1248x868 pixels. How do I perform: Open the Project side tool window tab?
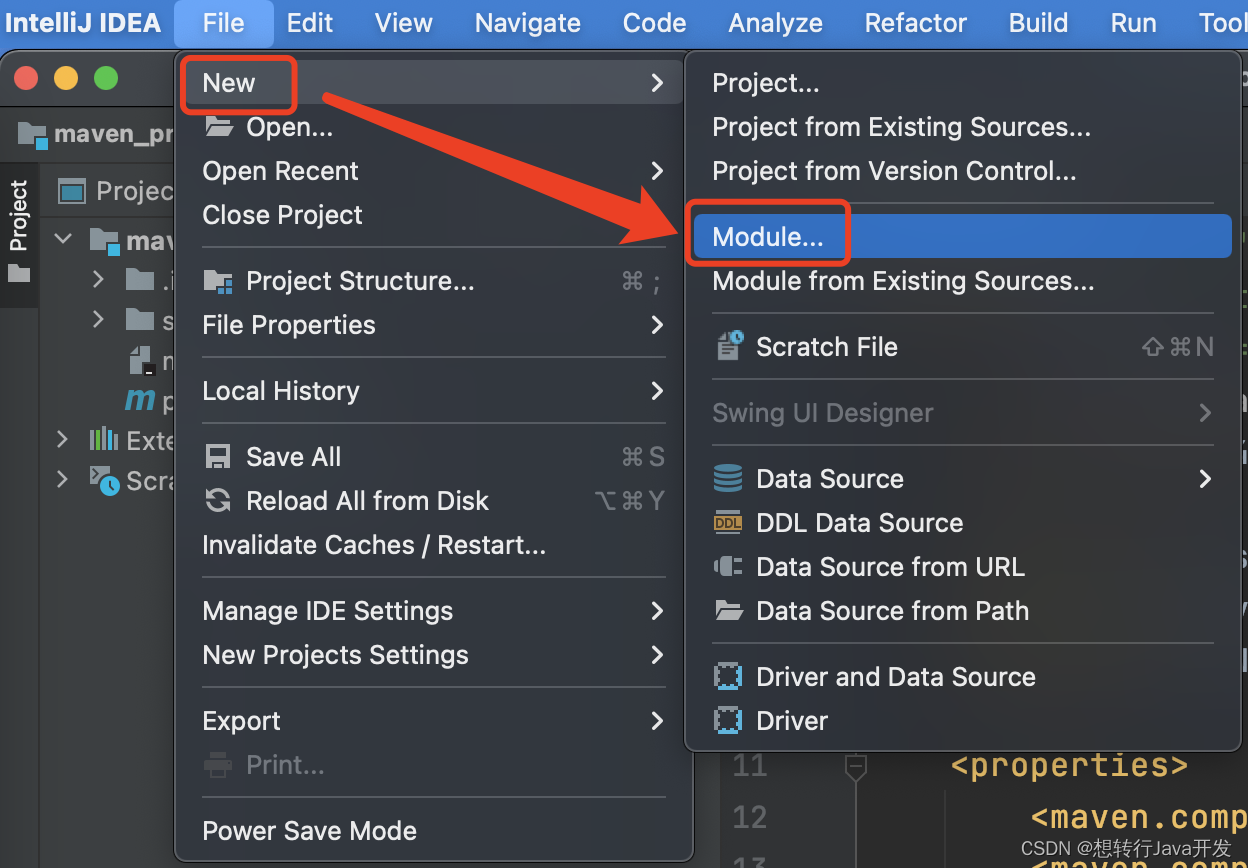(19, 230)
